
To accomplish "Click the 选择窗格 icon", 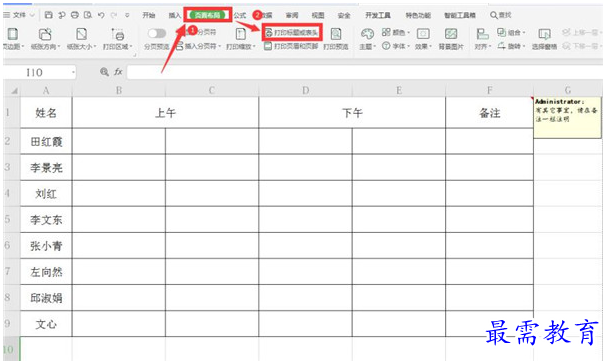I will 544,39.
